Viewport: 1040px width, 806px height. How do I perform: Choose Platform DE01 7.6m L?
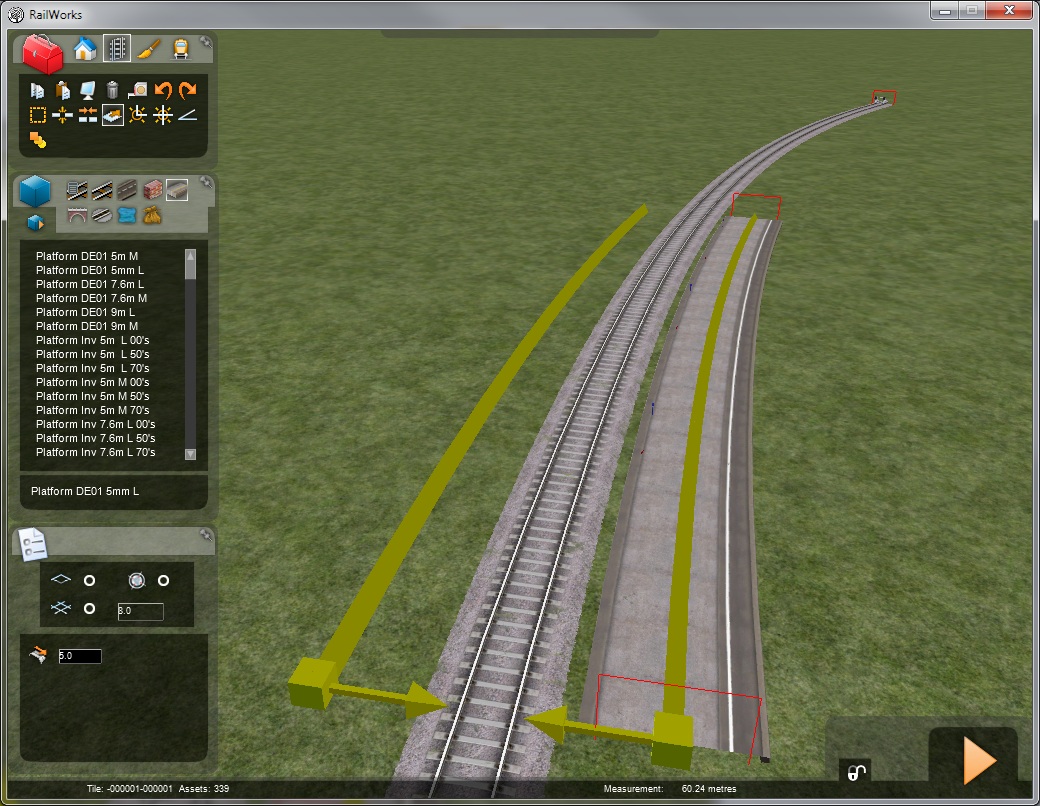point(90,284)
